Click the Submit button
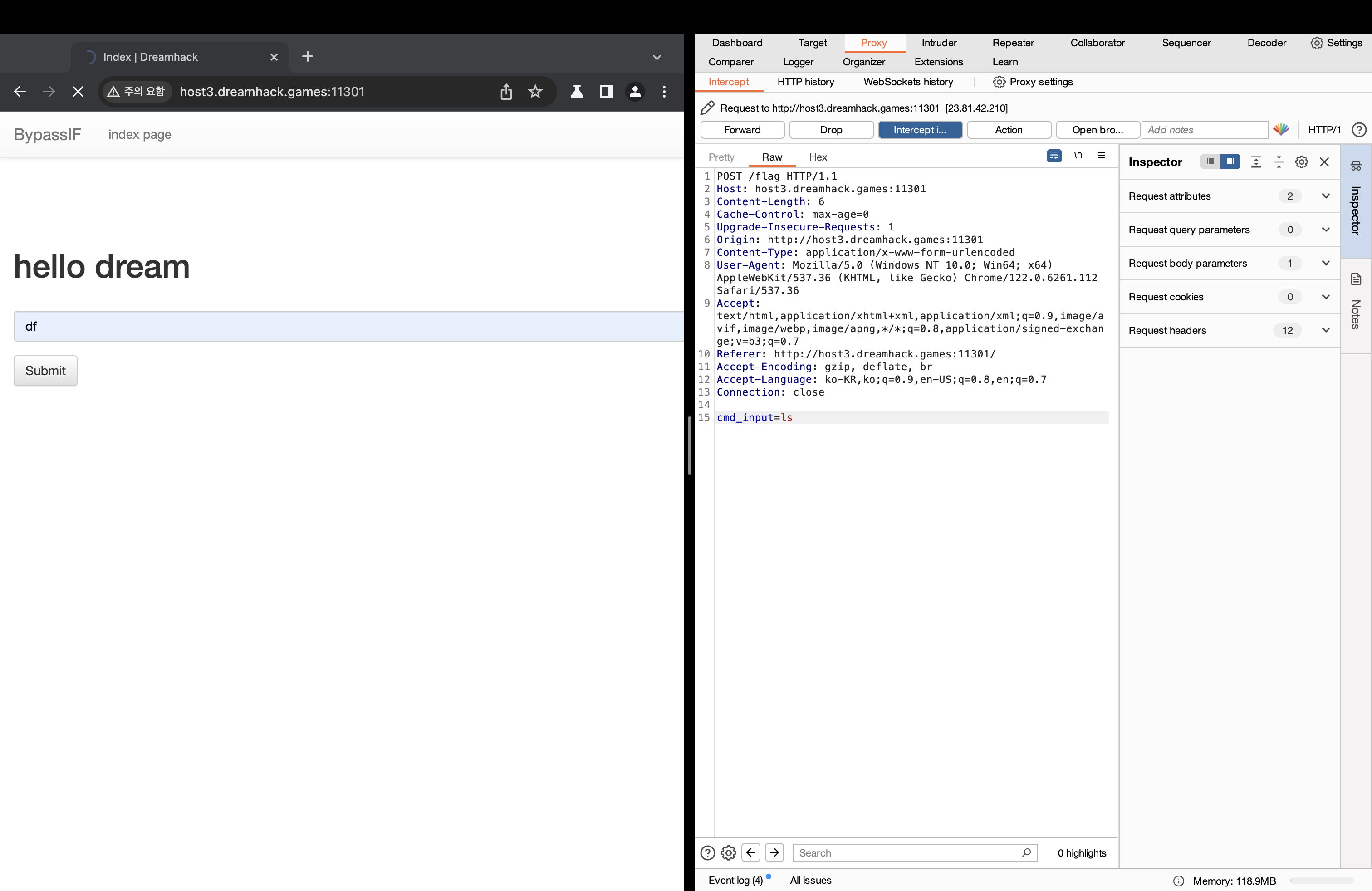This screenshot has height=891, width=1372. 45,371
